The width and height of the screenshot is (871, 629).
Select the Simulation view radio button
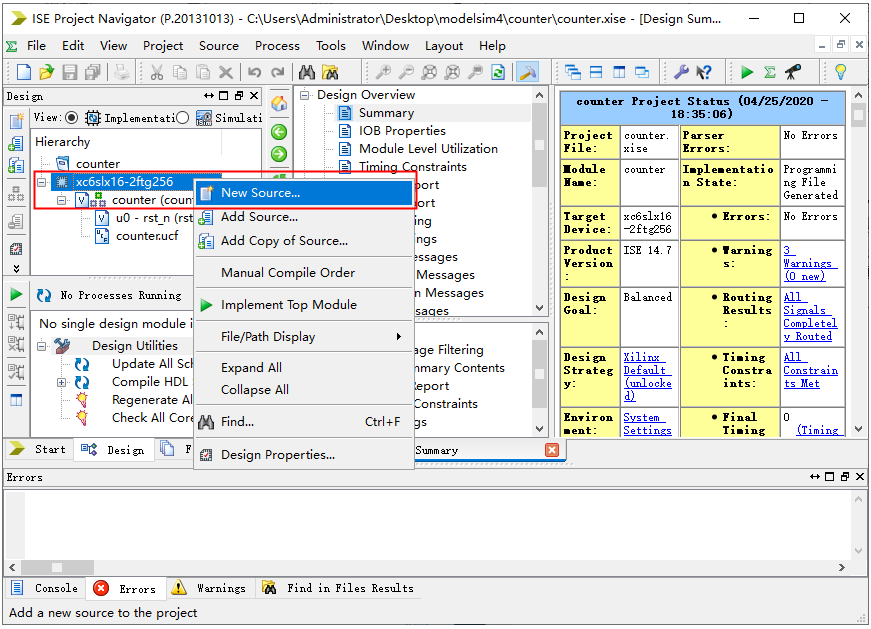click(x=183, y=118)
